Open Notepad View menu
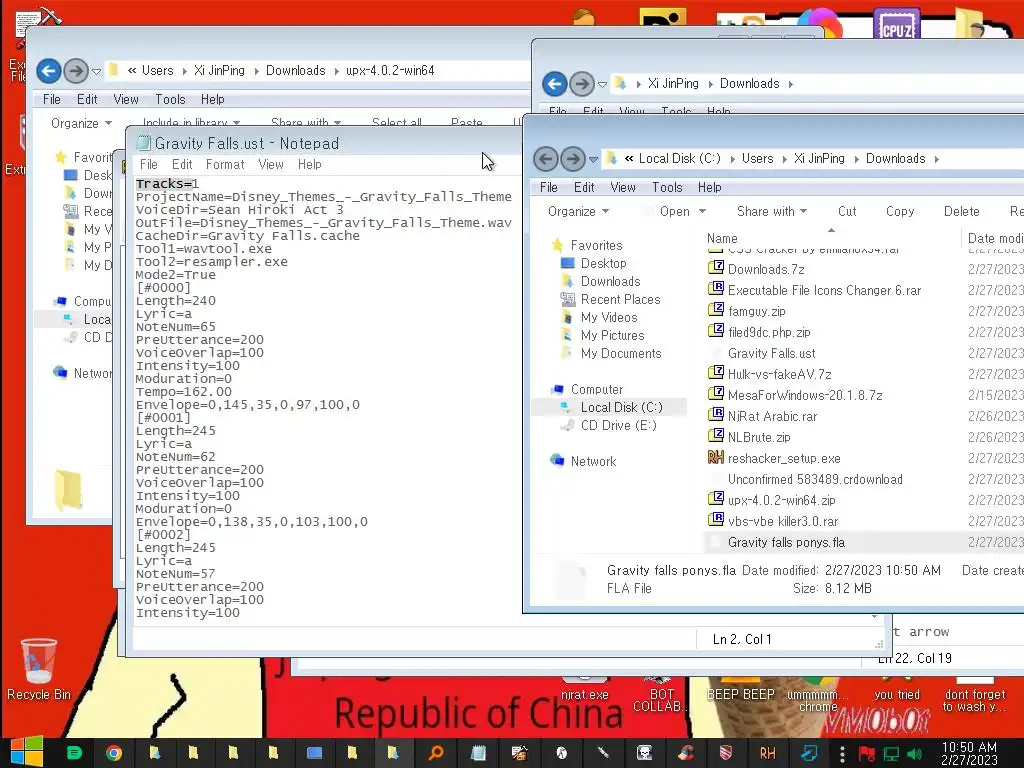The image size is (1024, 768). click(x=271, y=165)
